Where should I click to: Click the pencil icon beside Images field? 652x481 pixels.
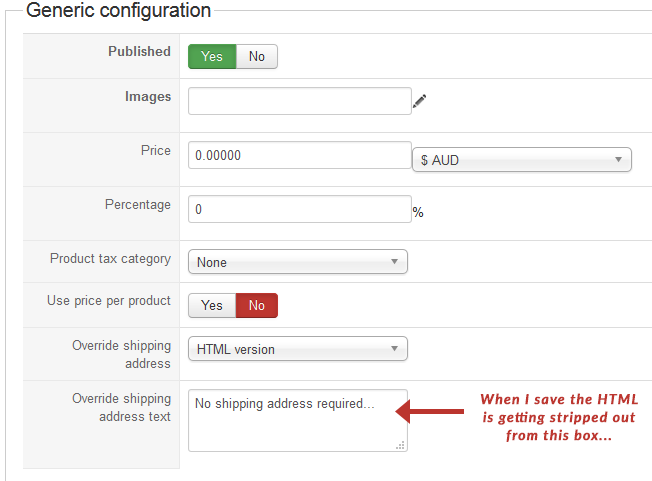coord(419,100)
